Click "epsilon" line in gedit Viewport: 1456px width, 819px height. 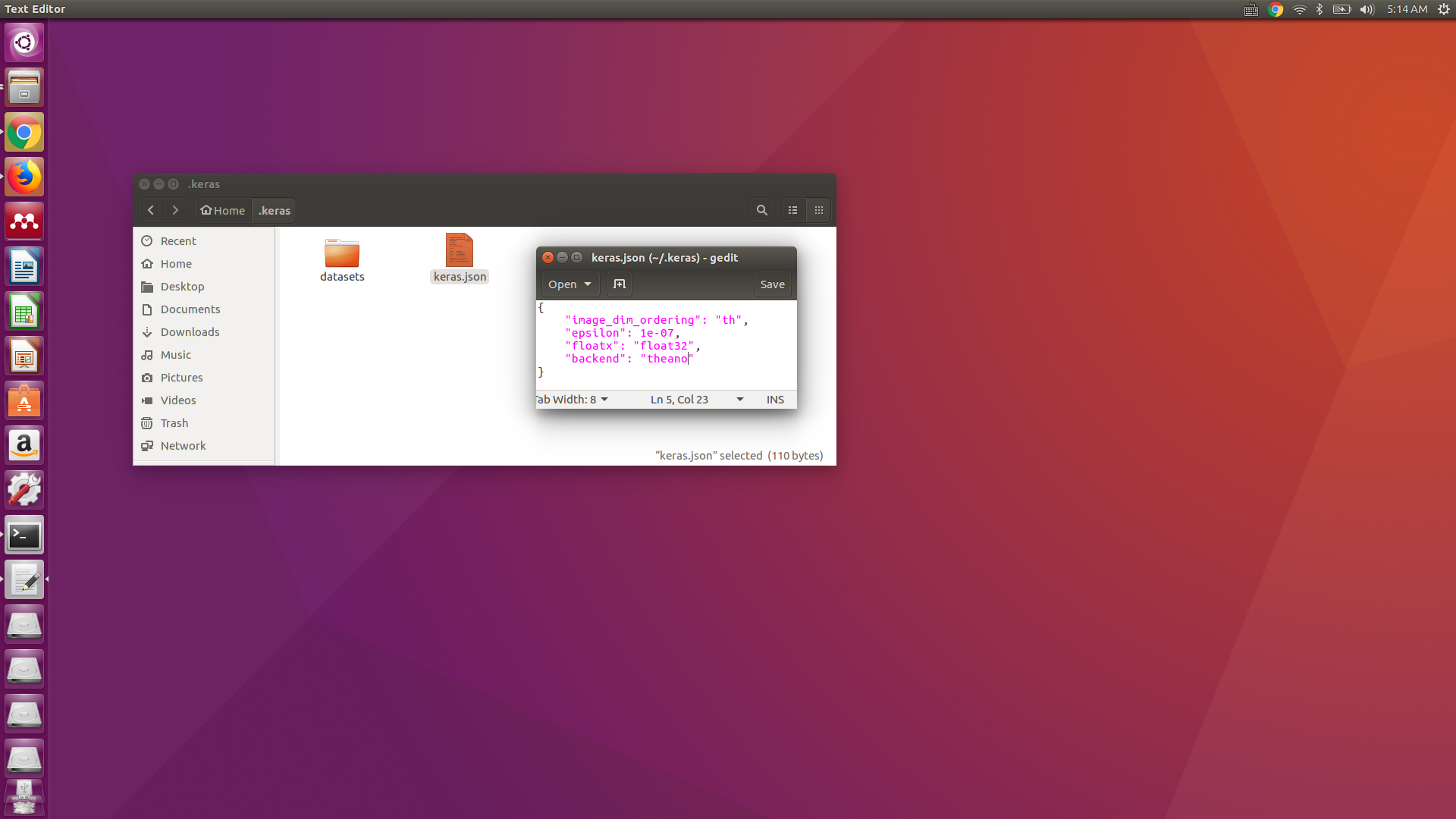pos(622,333)
